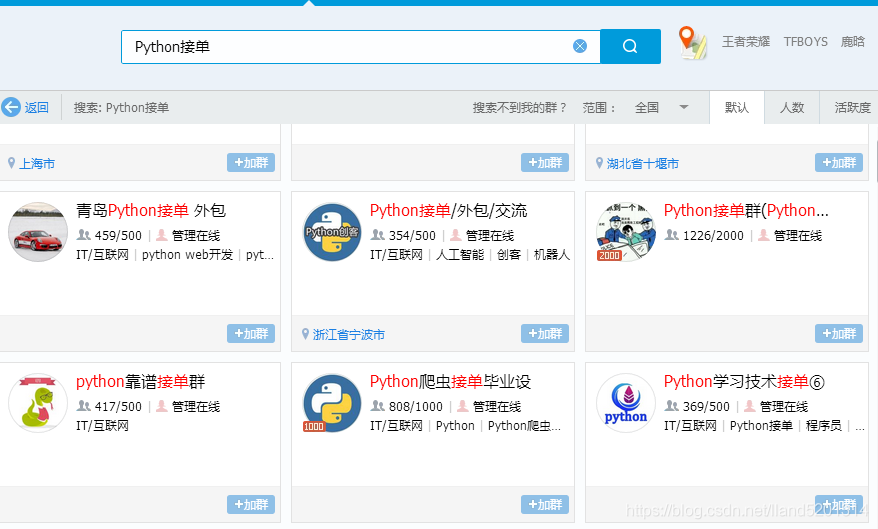The width and height of the screenshot is (878, 529).
Task: Click the 鹿晗 hot search keyword
Action: click(852, 42)
